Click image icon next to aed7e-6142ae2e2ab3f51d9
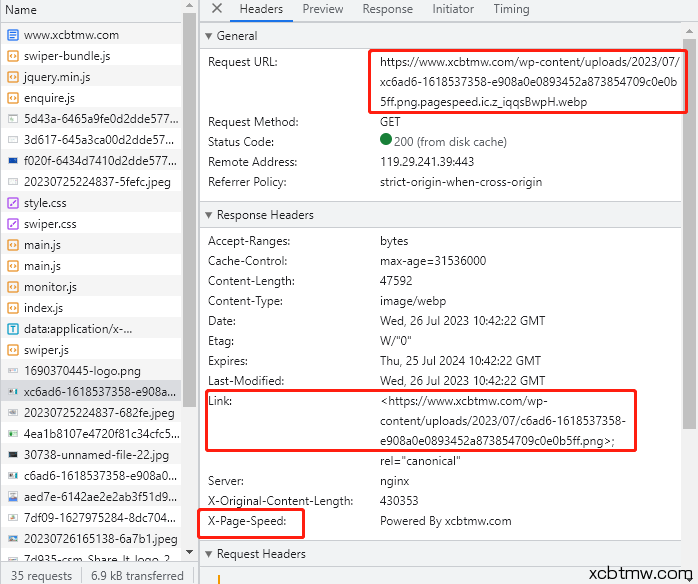This screenshot has width=698, height=584. tap(13, 497)
